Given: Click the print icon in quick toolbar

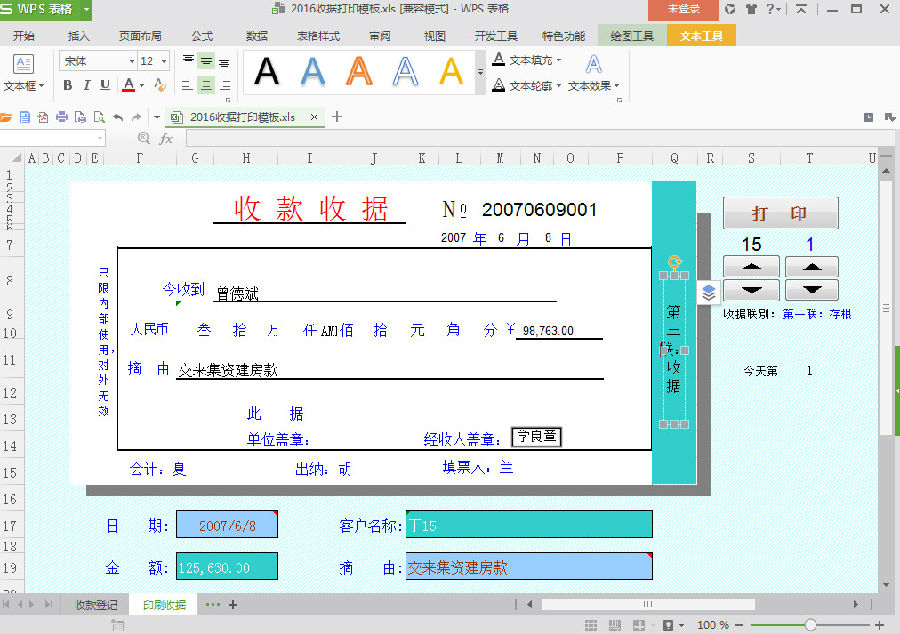Looking at the screenshot, I should click(x=61, y=118).
